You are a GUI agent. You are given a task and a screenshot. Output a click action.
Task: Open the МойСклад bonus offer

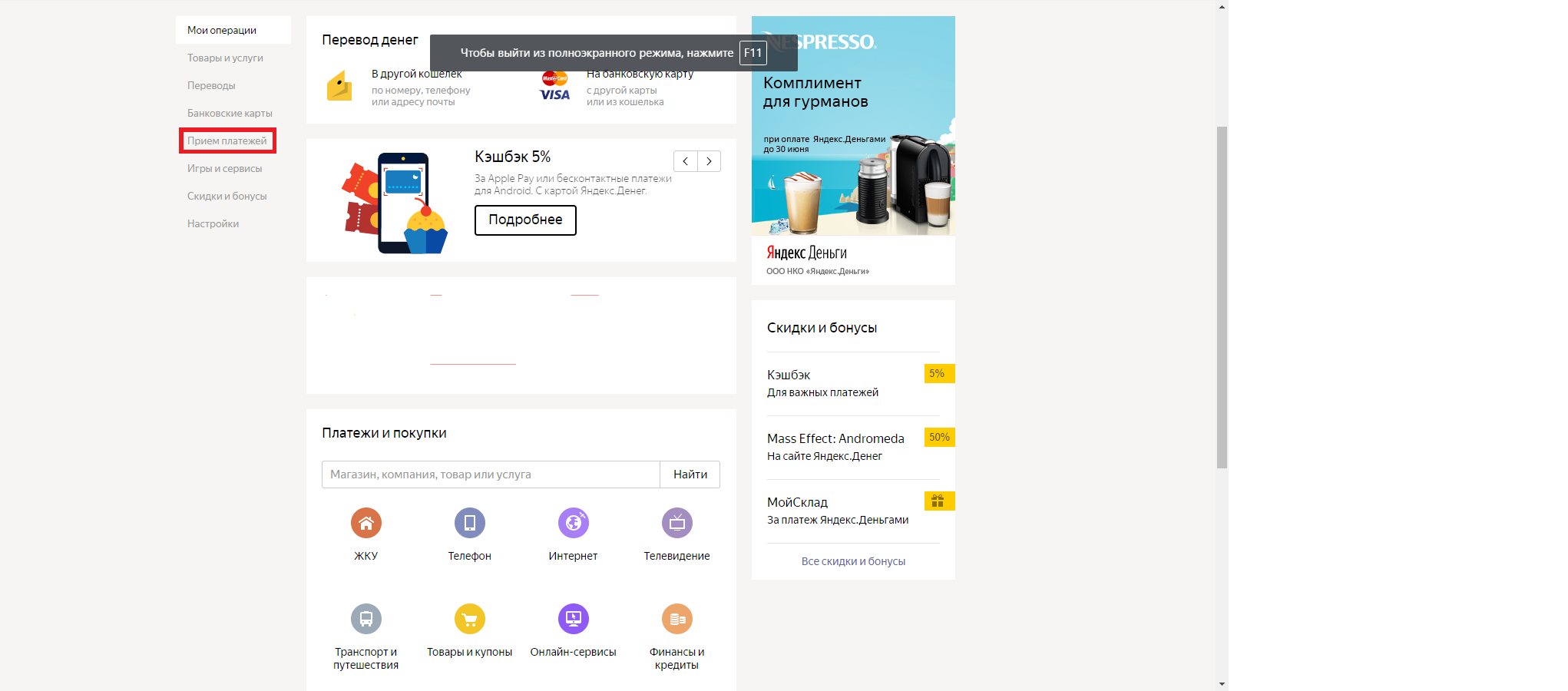point(853,511)
